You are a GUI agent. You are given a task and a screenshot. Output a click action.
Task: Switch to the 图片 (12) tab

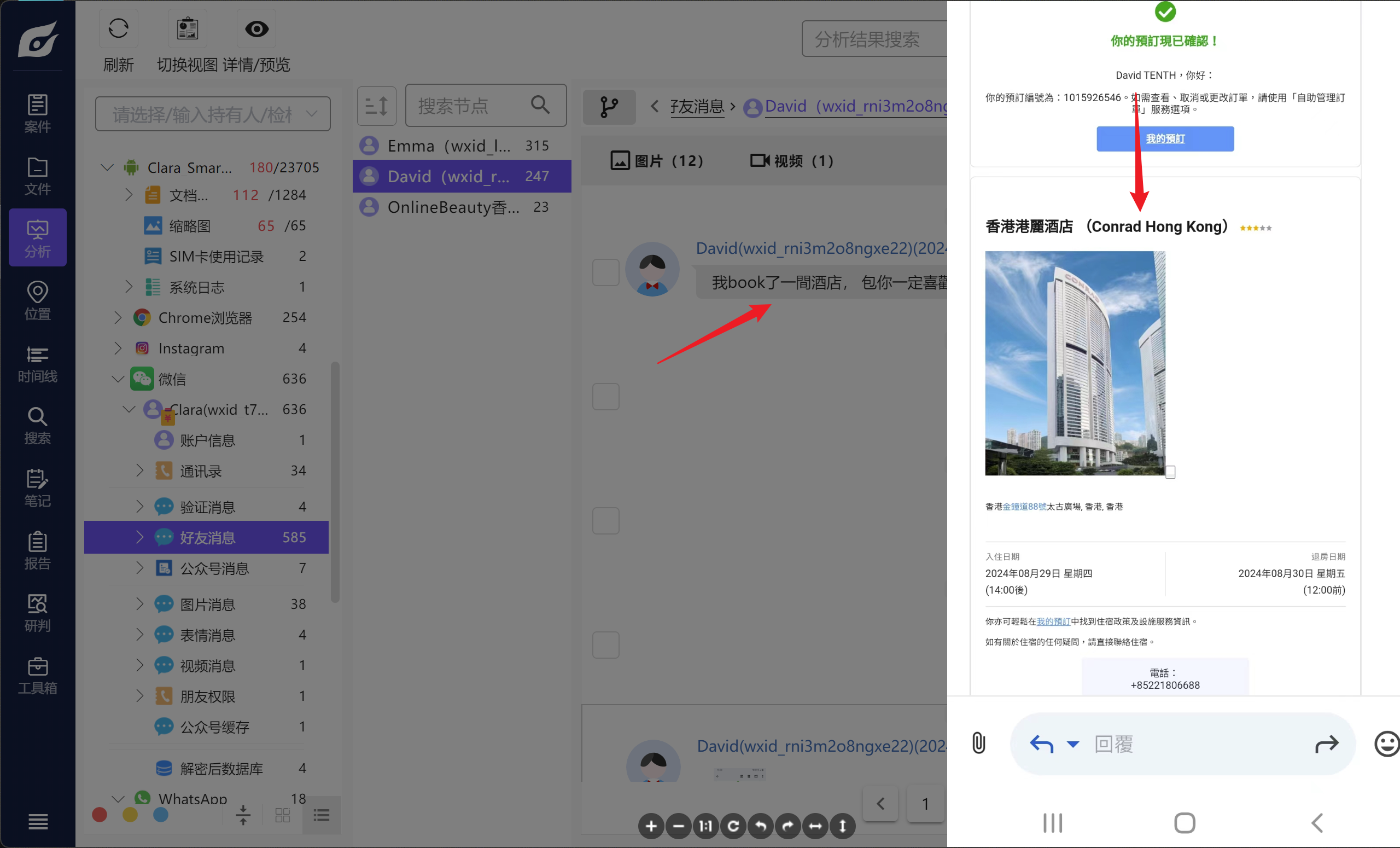(657, 161)
